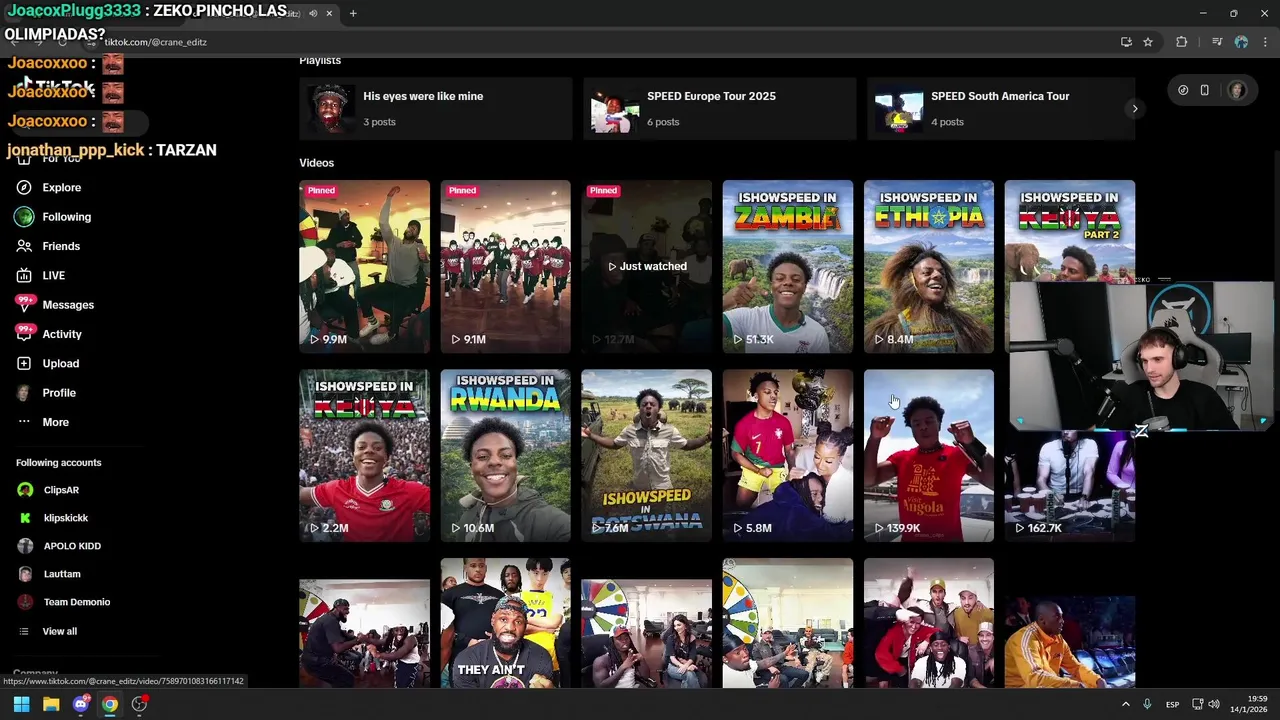The height and width of the screenshot is (720, 1280).
Task: Open the Following feed icon
Action: coord(24,217)
